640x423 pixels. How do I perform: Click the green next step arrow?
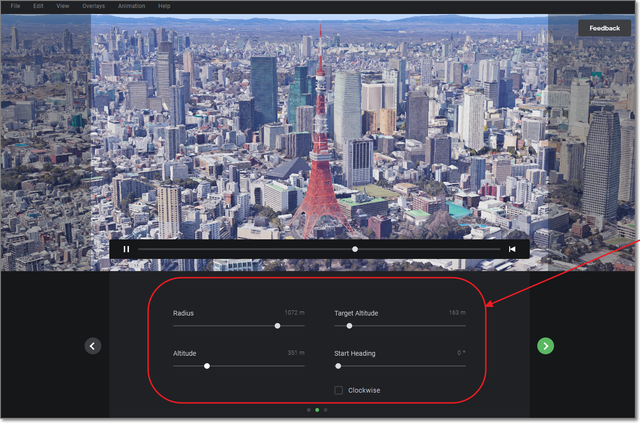pos(545,346)
